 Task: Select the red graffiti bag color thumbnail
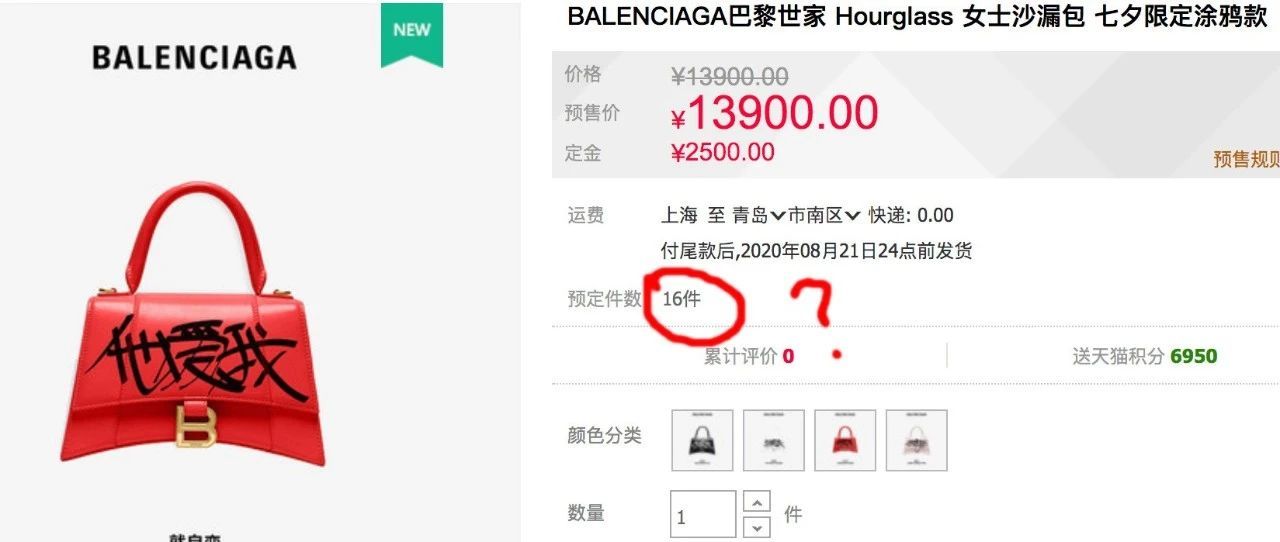(x=845, y=440)
